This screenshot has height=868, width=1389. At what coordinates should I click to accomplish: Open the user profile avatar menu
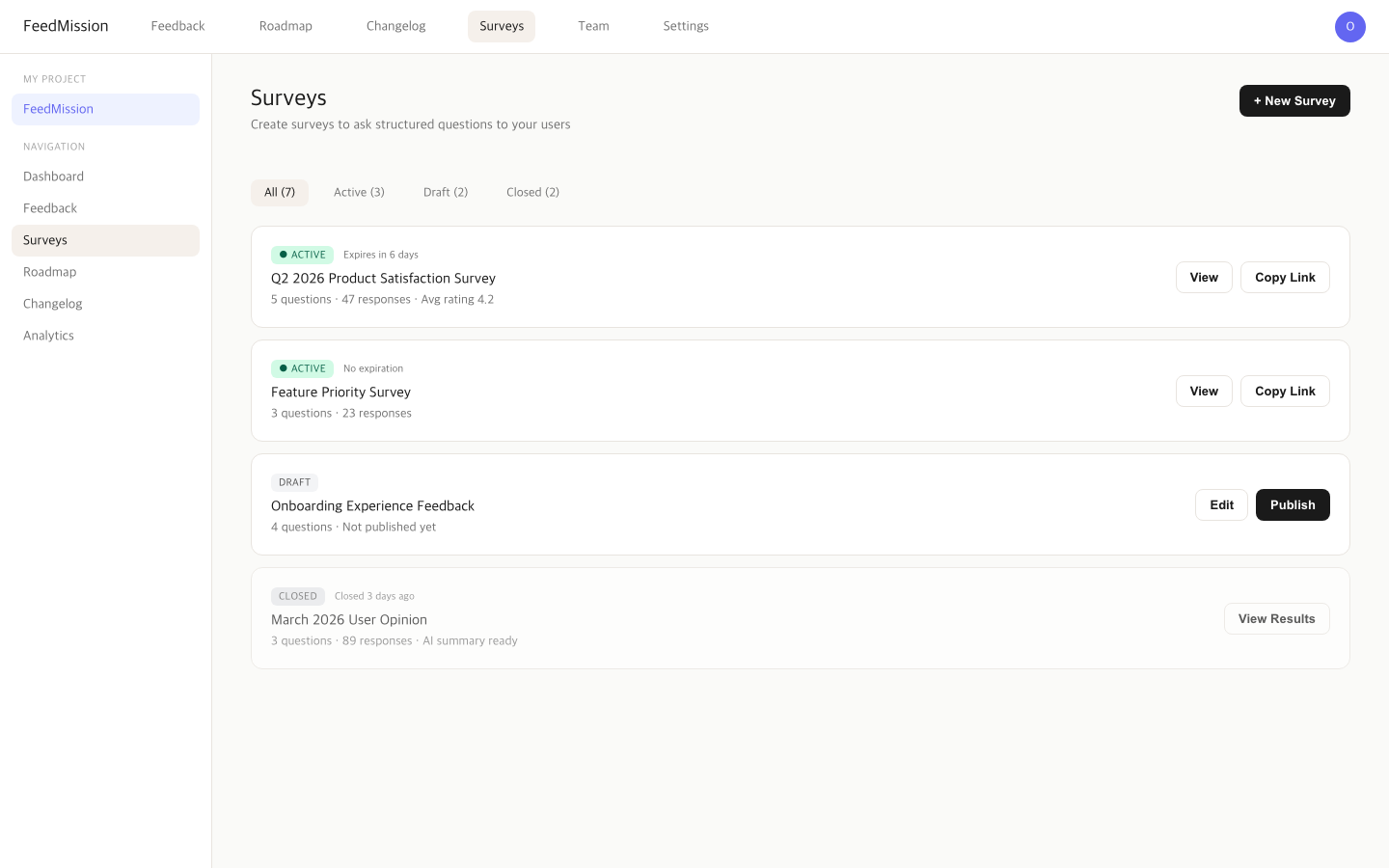click(1350, 26)
